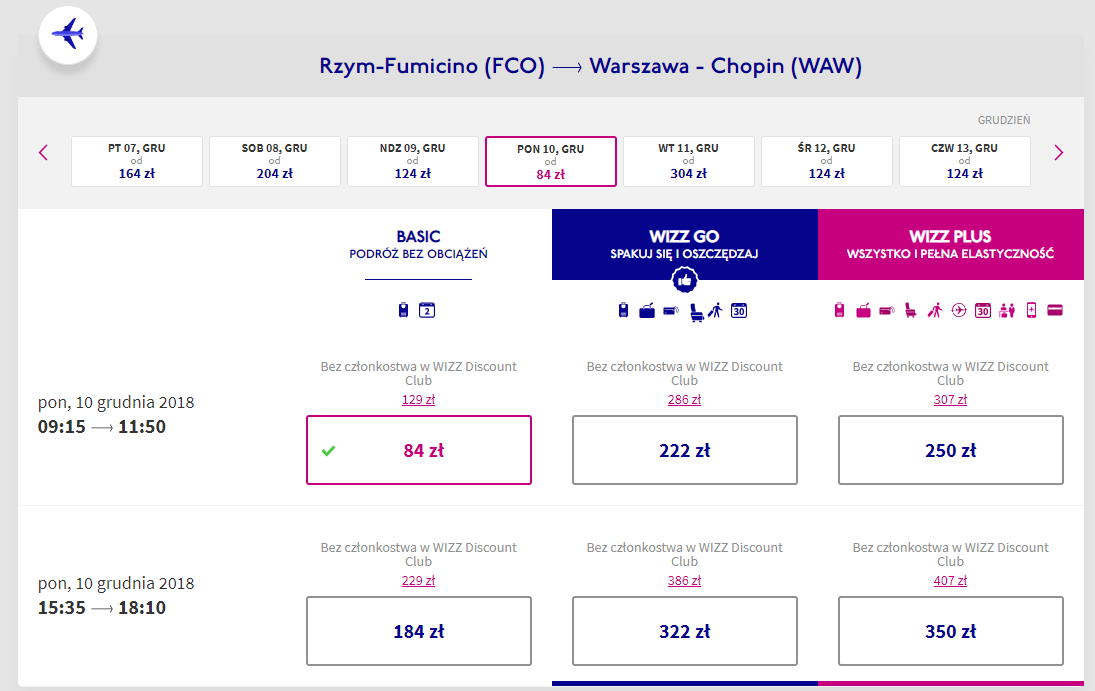Select the 350 zł WIZZ PLUS fare

[x=950, y=631]
